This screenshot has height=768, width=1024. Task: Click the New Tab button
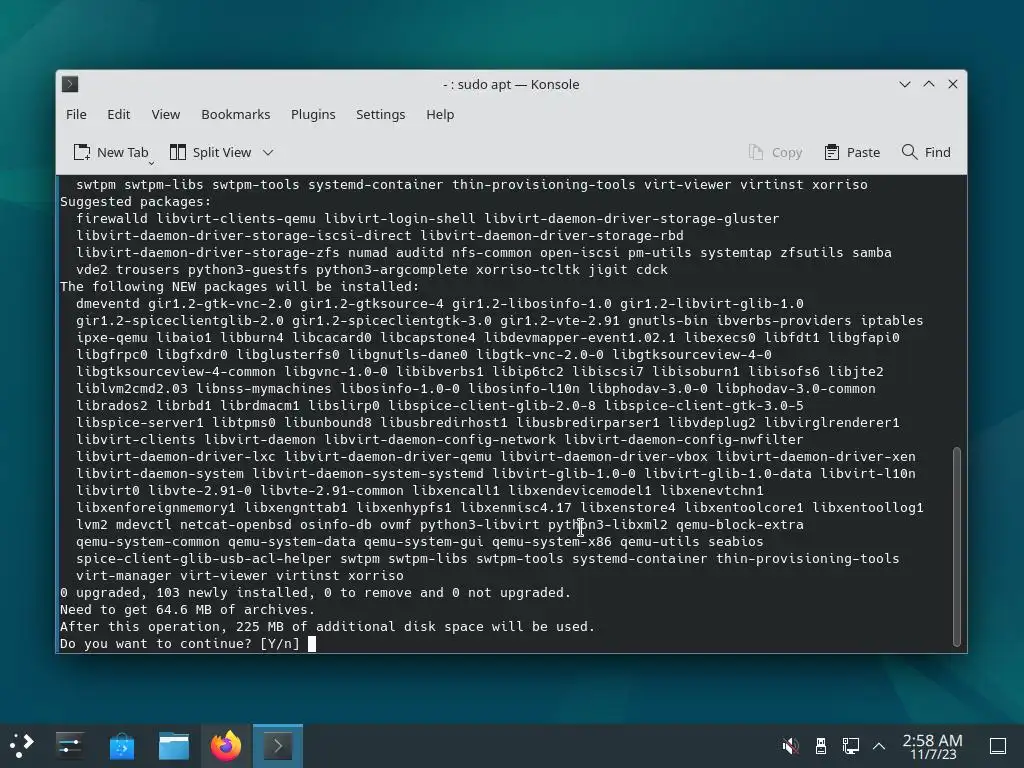click(111, 152)
